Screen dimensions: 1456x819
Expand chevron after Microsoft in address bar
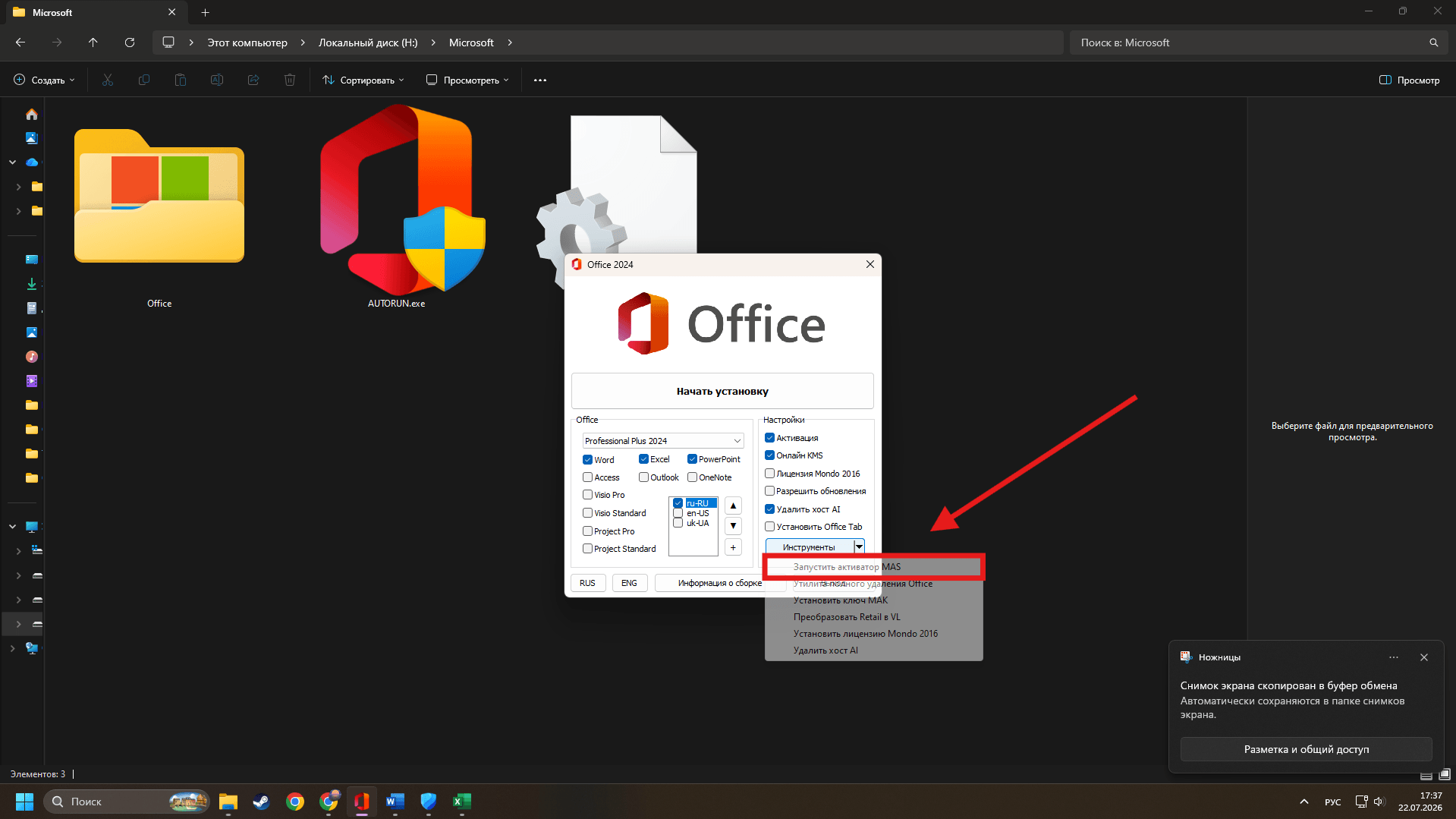coord(510,43)
